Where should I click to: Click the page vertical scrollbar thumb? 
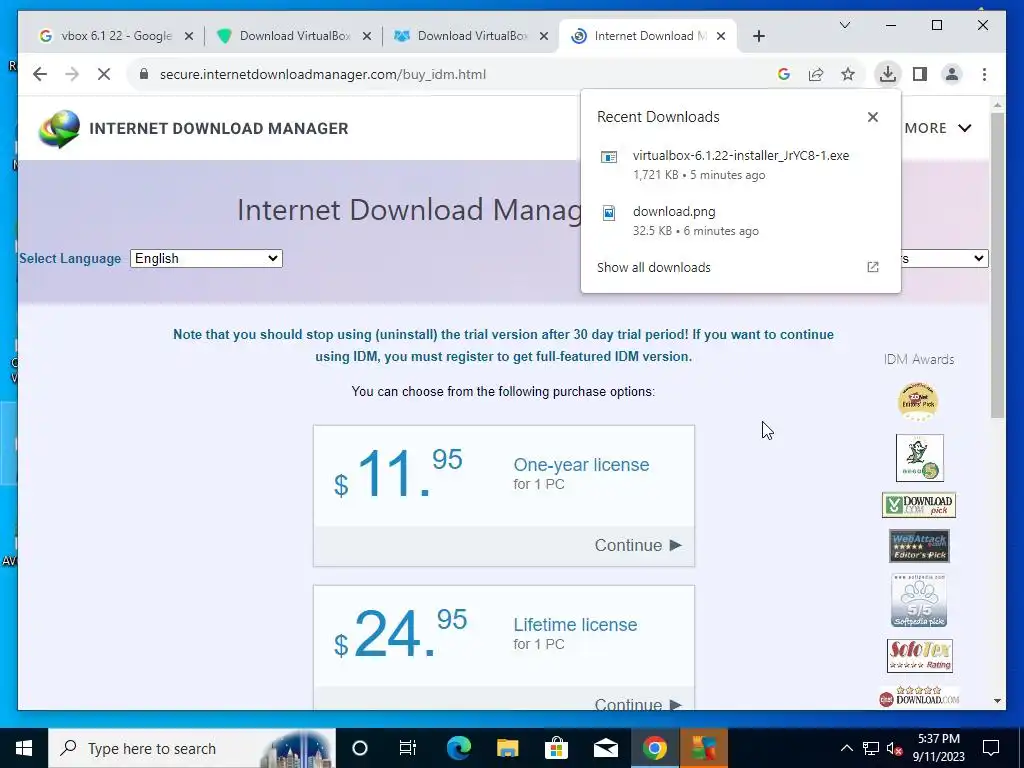pyautogui.click(x=997, y=264)
